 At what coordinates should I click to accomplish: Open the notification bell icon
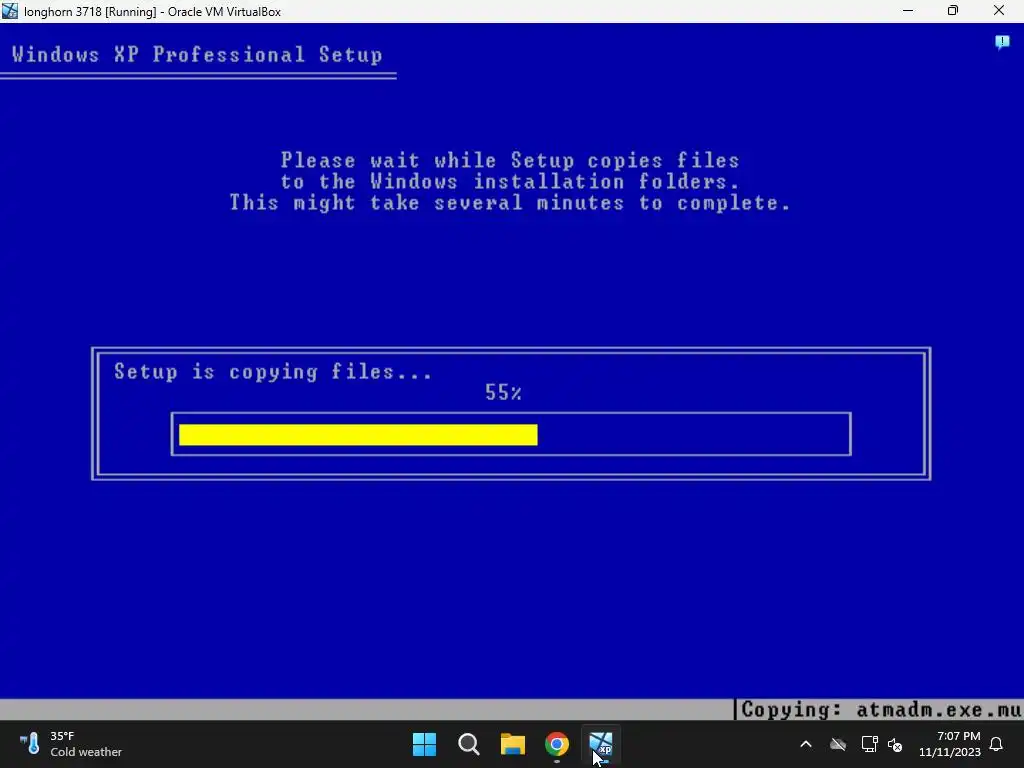(997, 744)
